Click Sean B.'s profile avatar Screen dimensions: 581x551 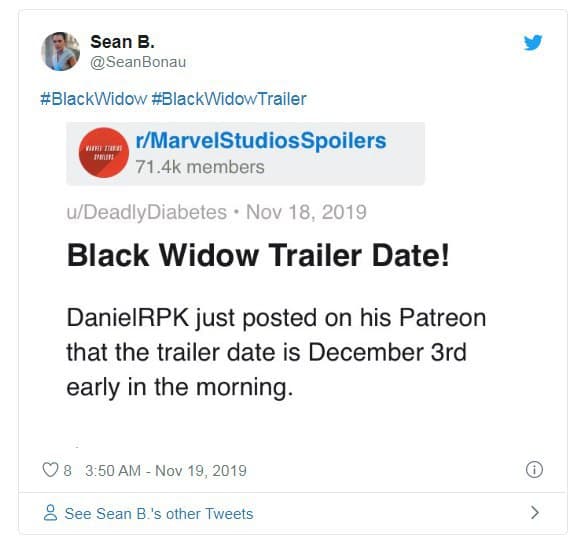[60, 51]
